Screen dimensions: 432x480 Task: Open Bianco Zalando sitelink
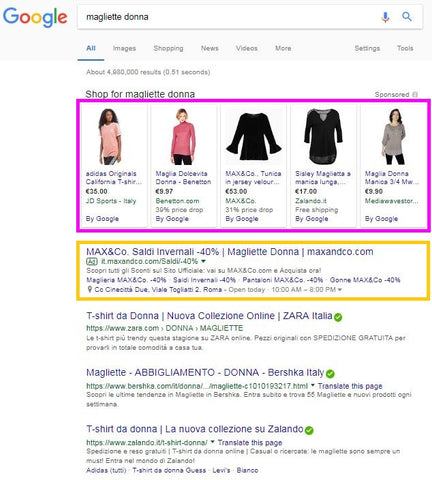click(x=247, y=470)
